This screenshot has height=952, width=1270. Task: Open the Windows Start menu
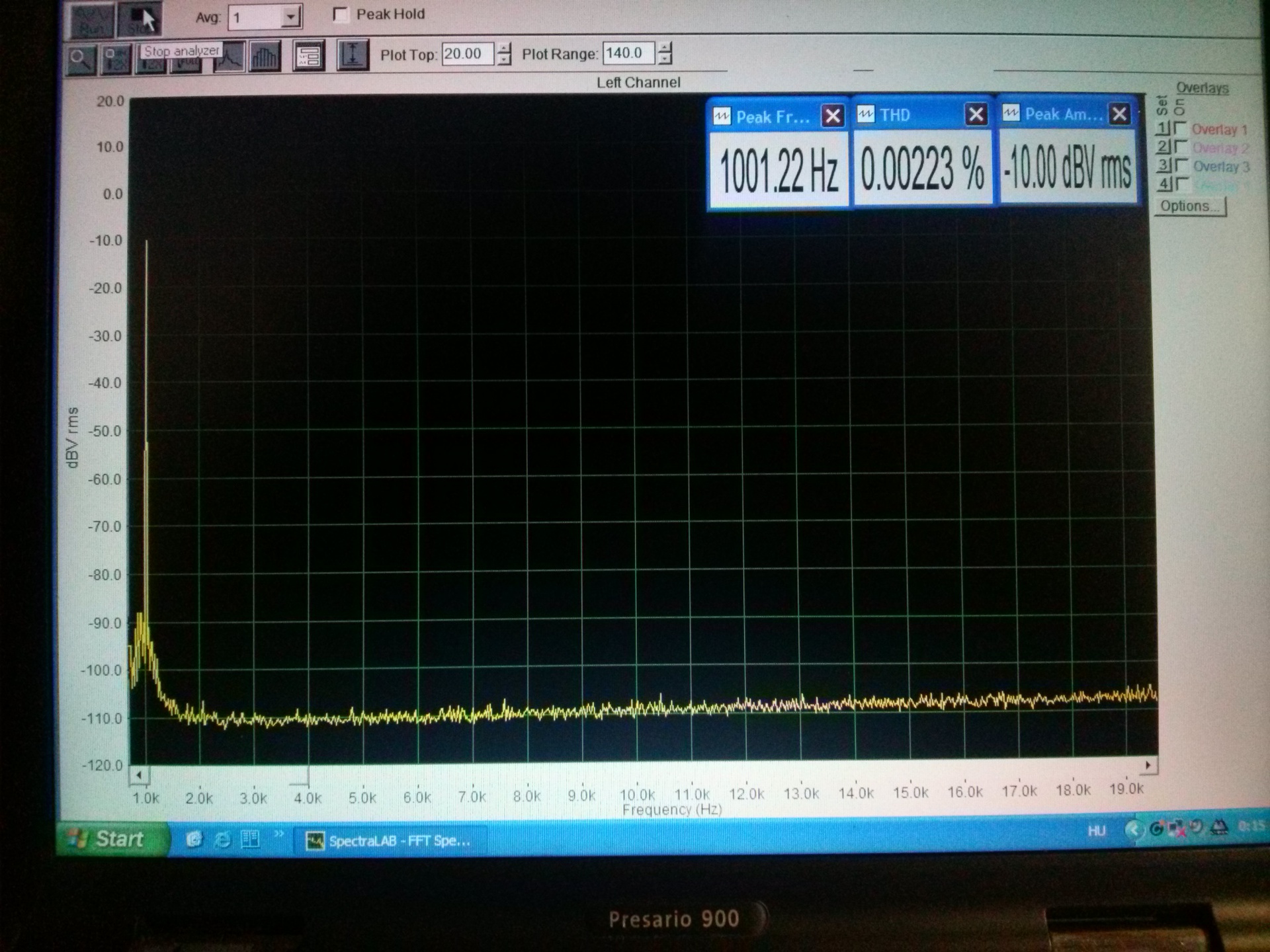[x=110, y=840]
